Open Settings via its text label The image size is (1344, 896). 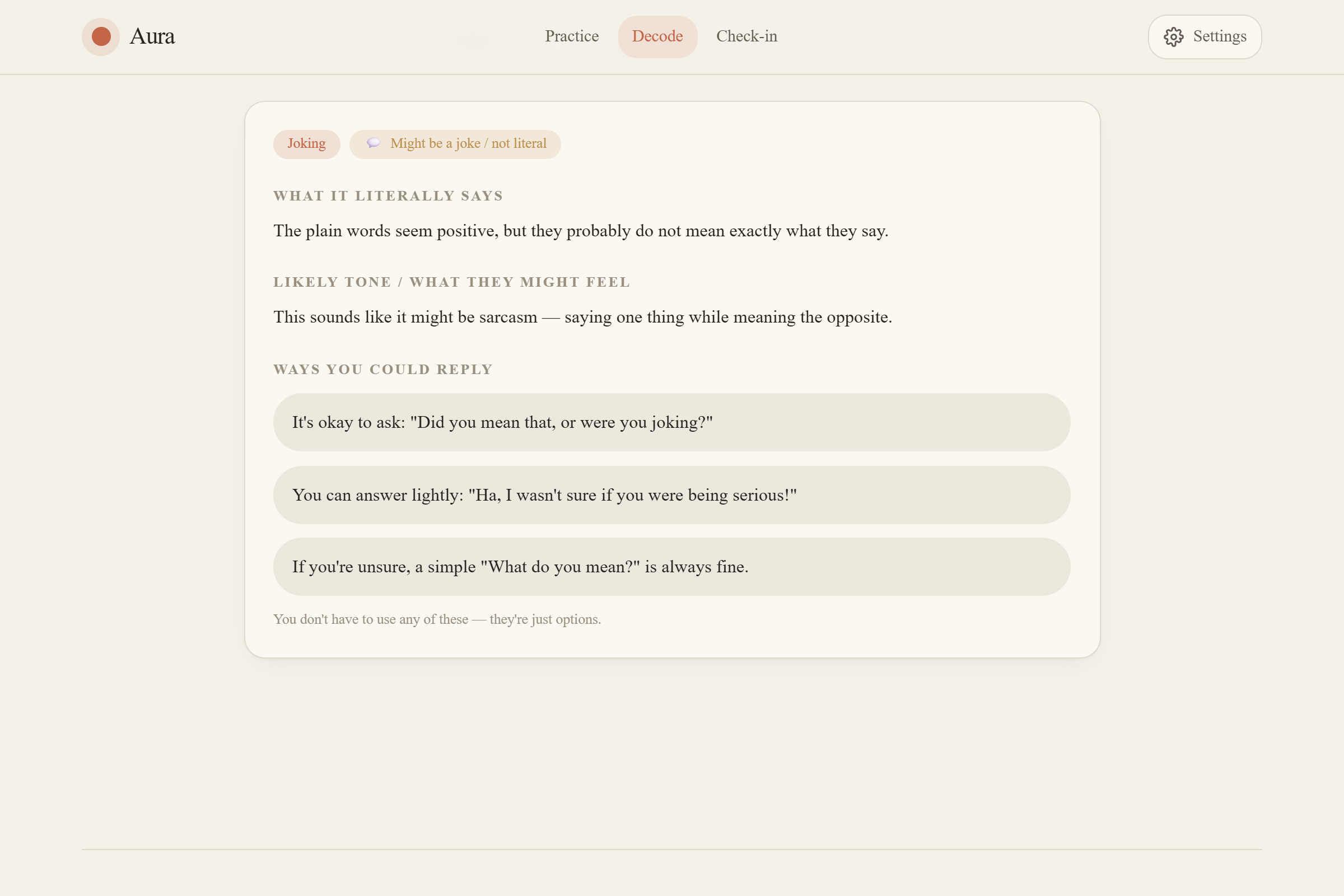[x=1220, y=36]
